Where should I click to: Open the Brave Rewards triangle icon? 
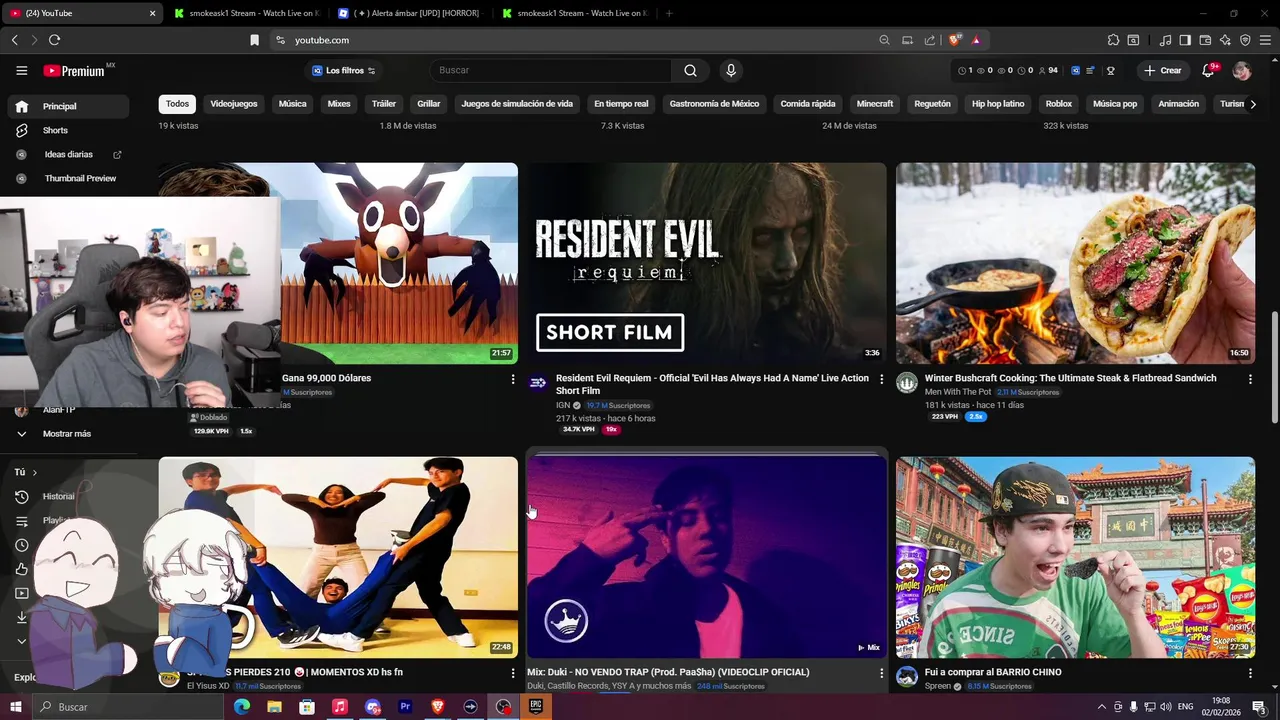click(x=975, y=40)
